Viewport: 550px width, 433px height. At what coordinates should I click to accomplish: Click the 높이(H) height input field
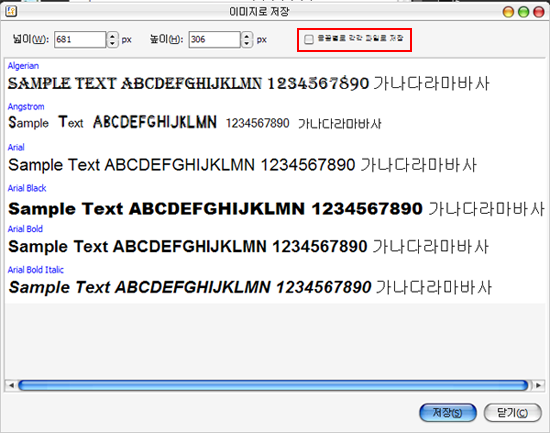point(214,39)
